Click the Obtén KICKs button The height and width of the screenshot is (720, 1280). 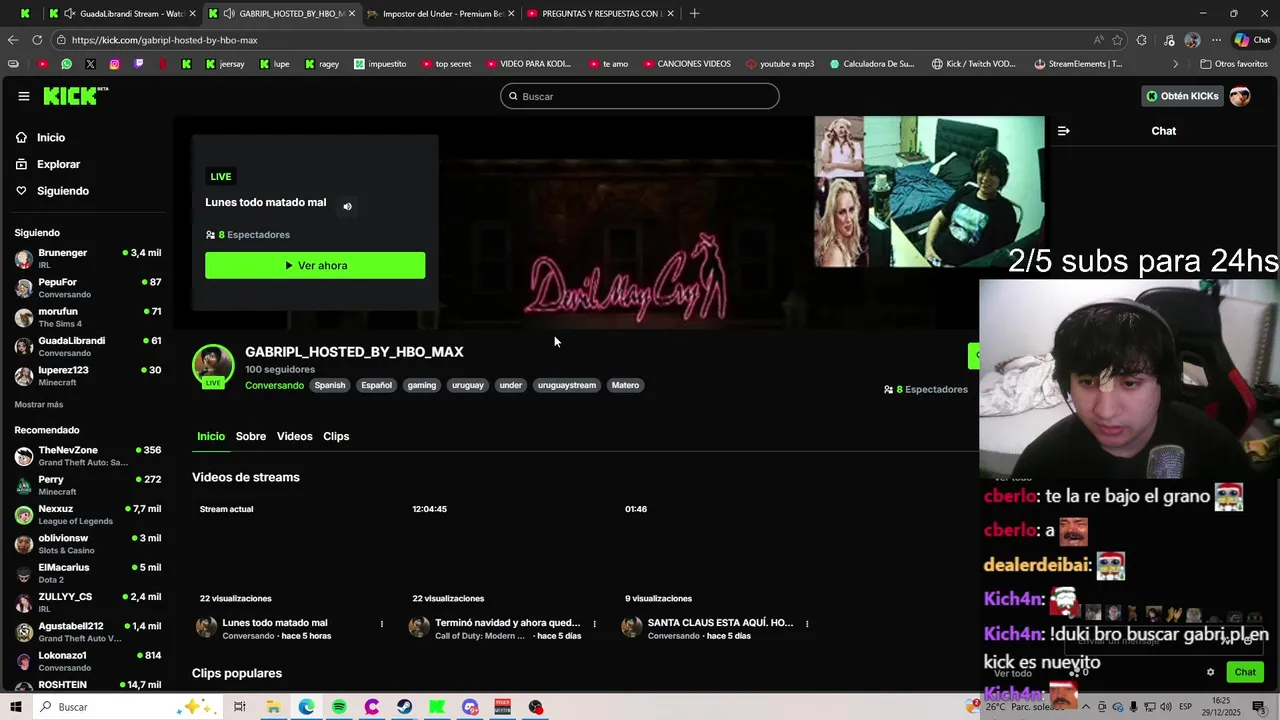click(1182, 96)
